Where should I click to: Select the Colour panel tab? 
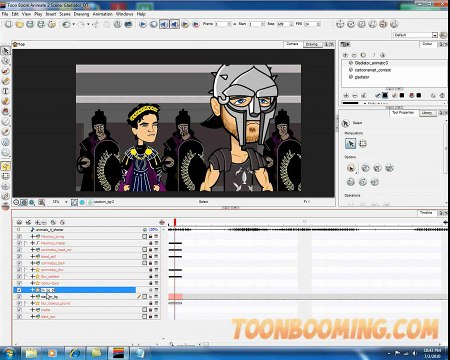[x=427, y=44]
